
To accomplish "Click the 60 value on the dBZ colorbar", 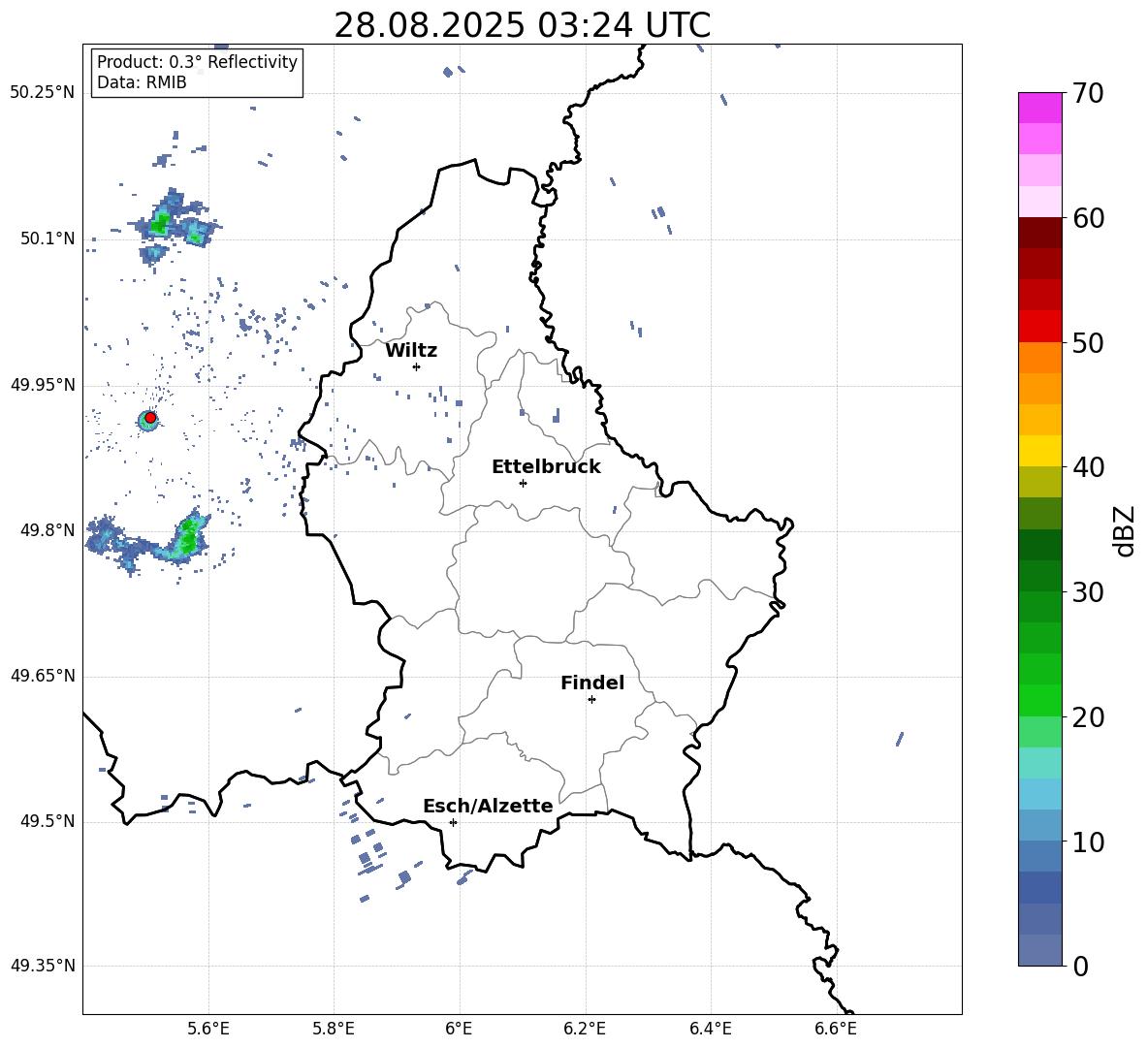I will (1088, 218).
